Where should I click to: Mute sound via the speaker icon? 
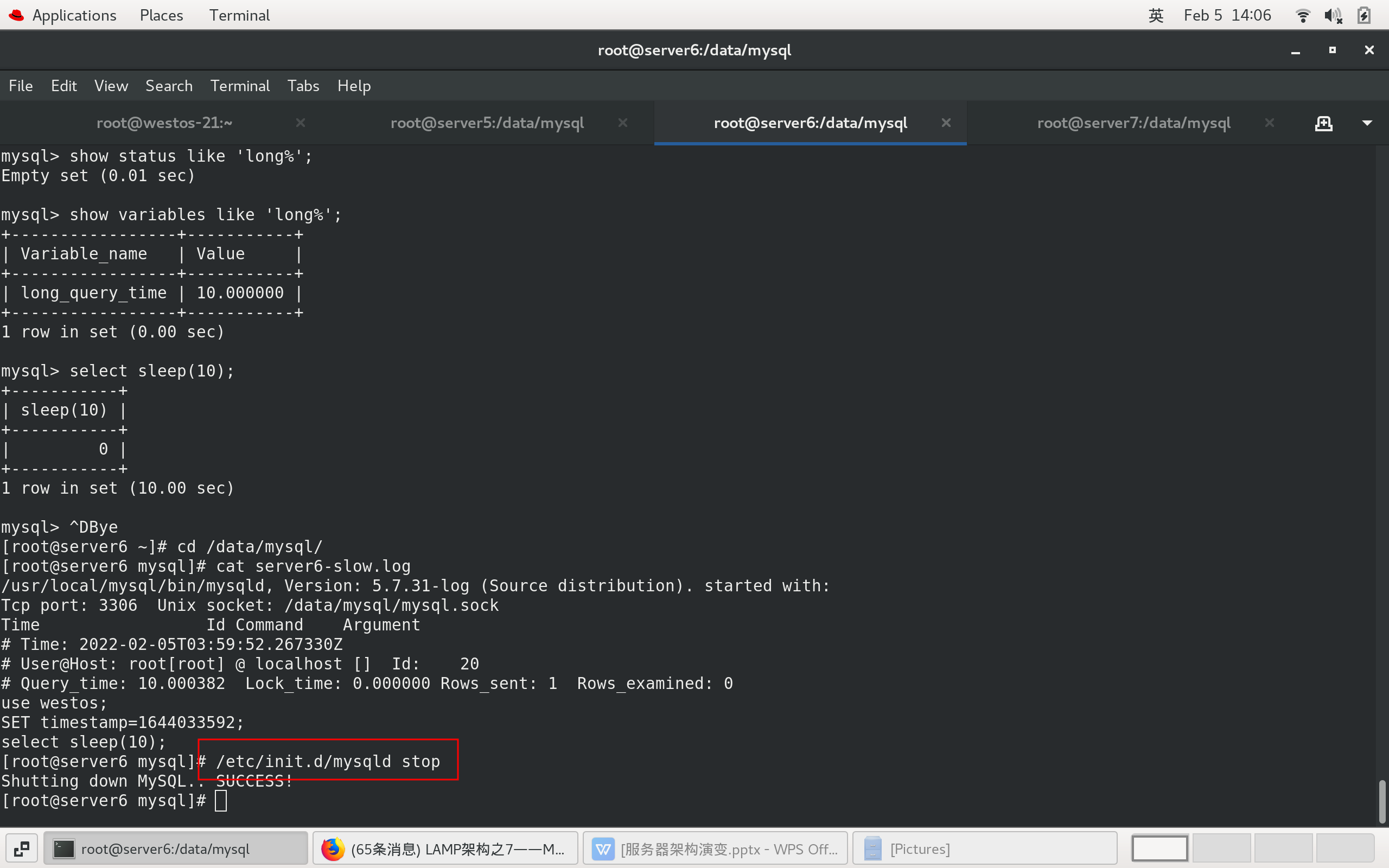click(1333, 15)
